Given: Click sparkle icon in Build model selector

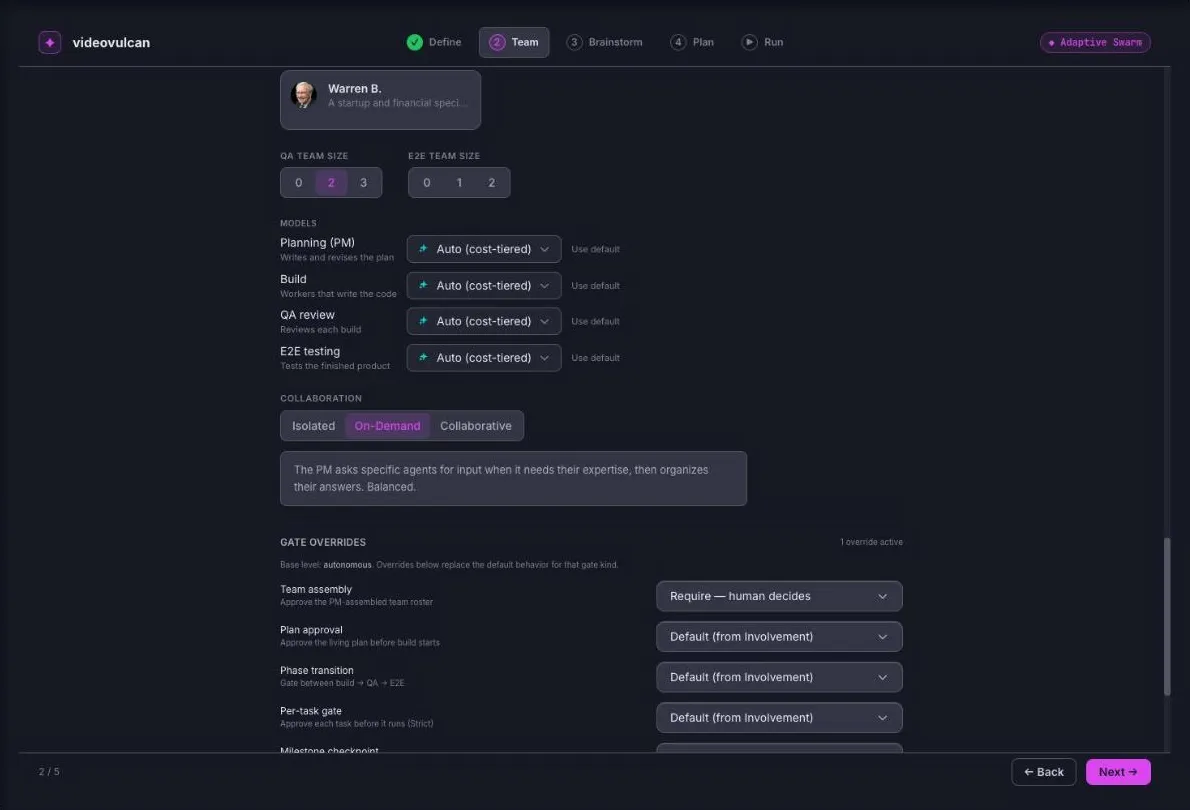Looking at the screenshot, I should click(x=423, y=285).
